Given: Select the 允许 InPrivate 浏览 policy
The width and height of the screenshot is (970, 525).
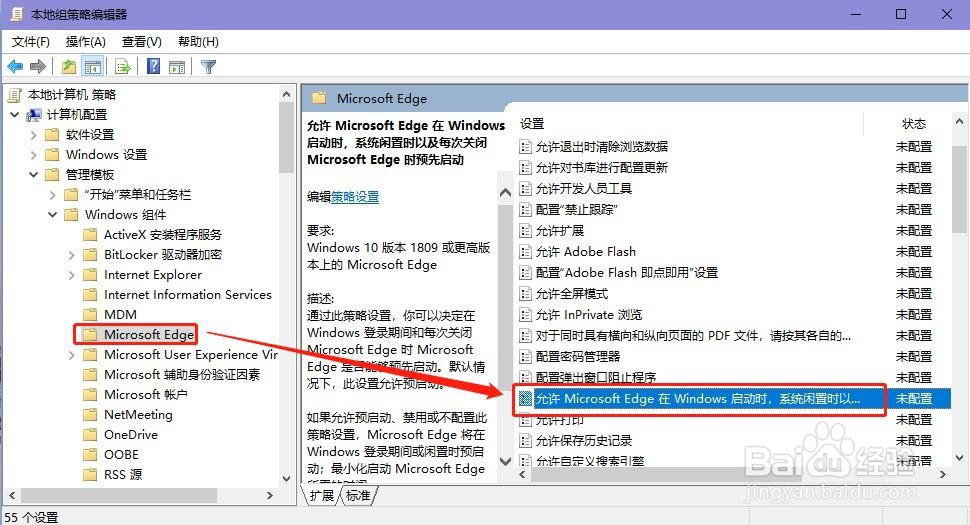Looking at the screenshot, I should [x=588, y=315].
